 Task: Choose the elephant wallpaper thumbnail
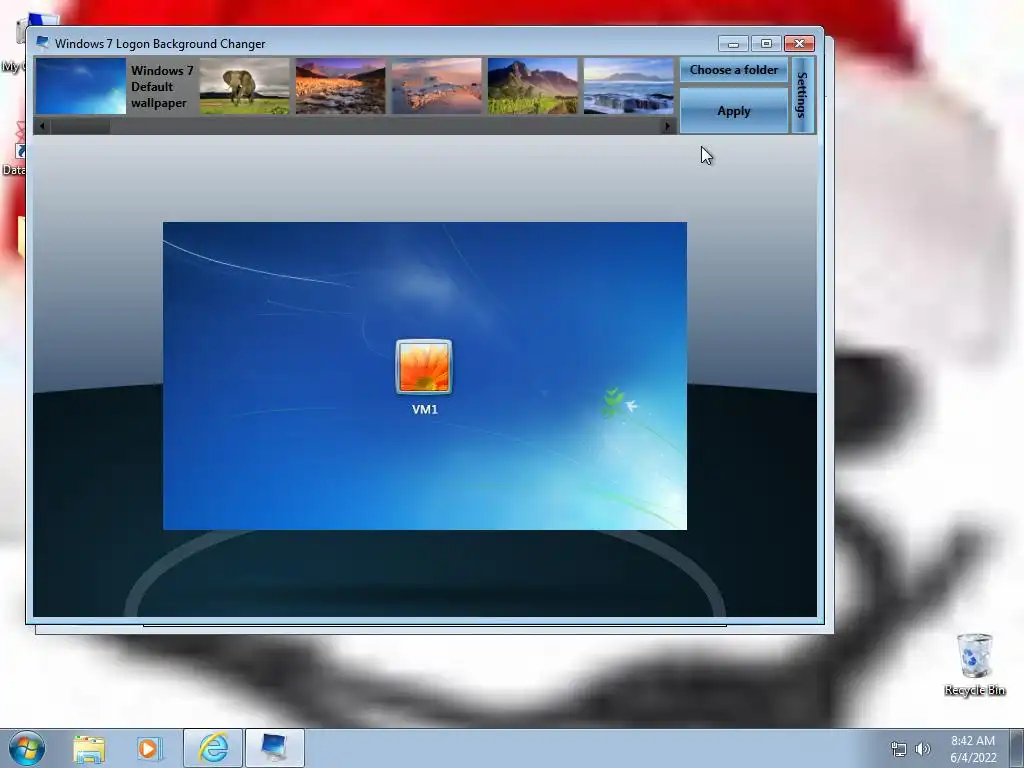(x=244, y=86)
